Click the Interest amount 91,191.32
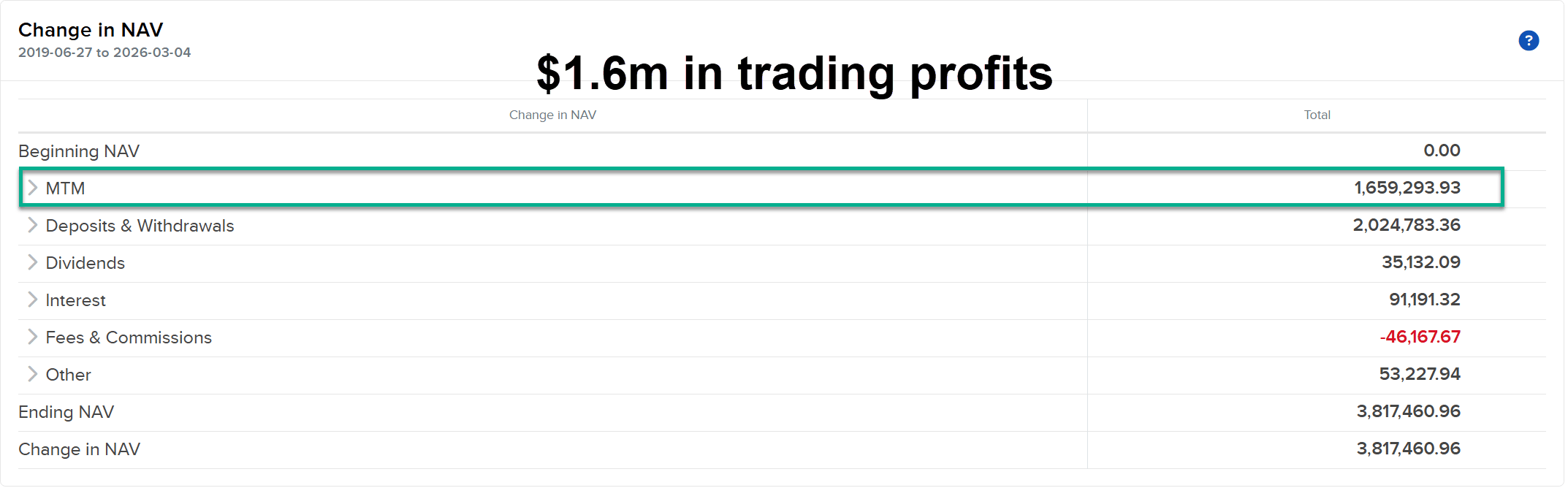 (1424, 300)
